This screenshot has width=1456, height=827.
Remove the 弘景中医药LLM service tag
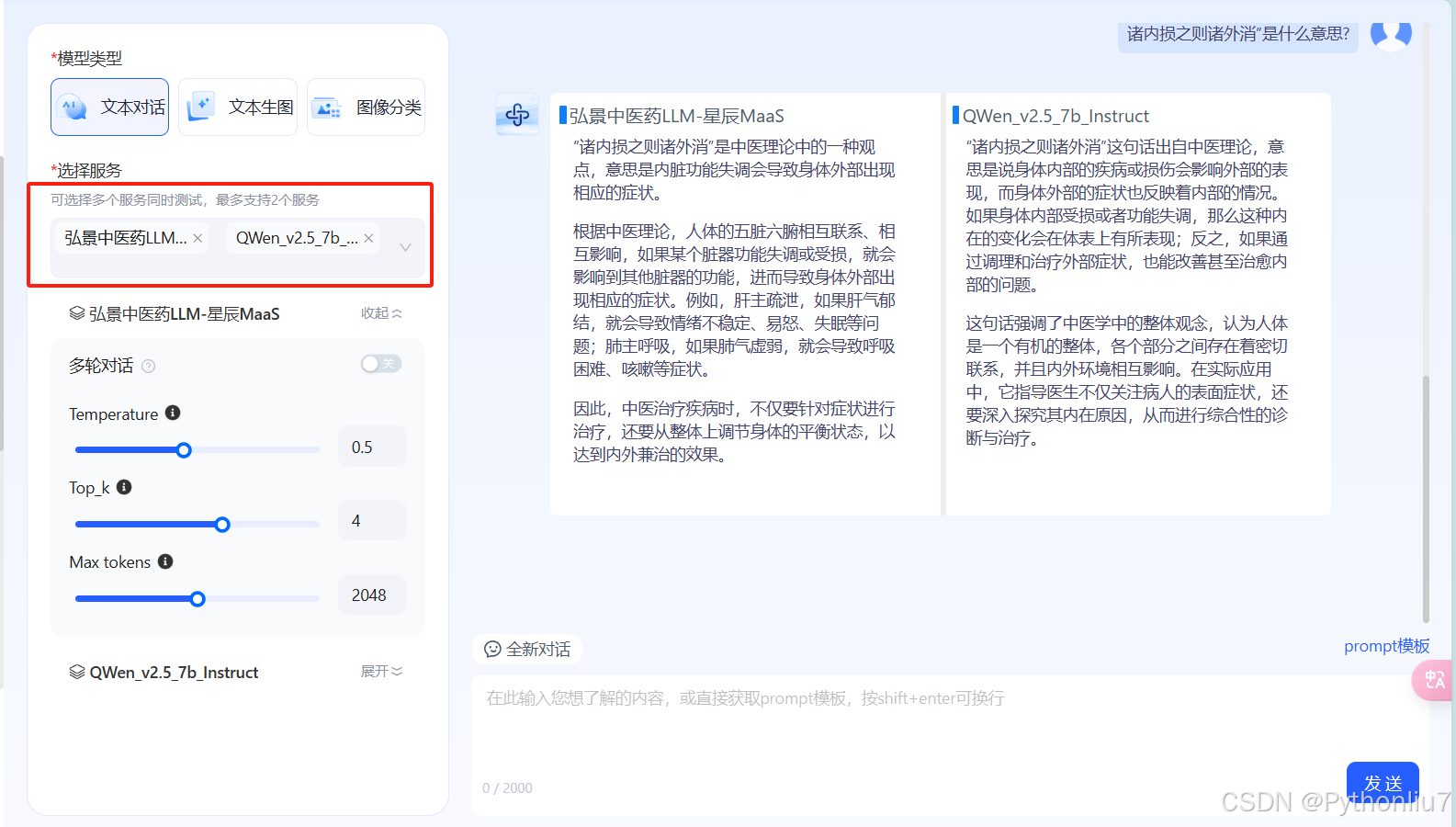coord(198,238)
